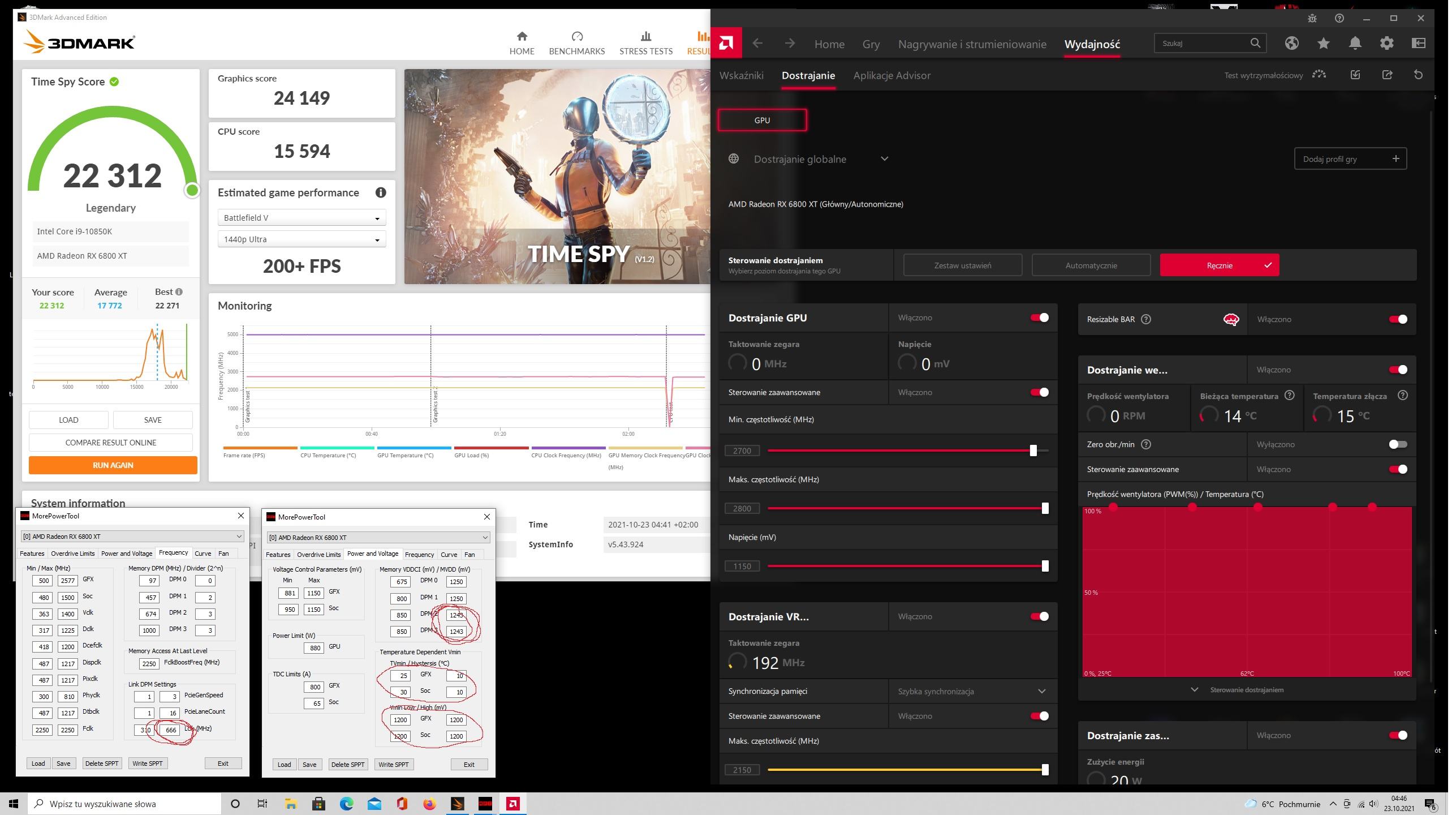Go back with the left arrow in Radeon Software
1456x815 pixels.
757,44
